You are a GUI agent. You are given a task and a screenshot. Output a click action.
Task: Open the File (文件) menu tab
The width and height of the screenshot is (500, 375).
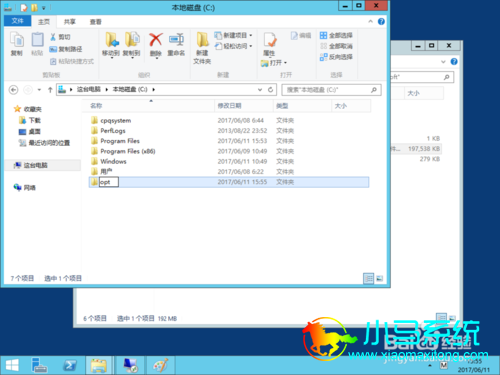17,21
